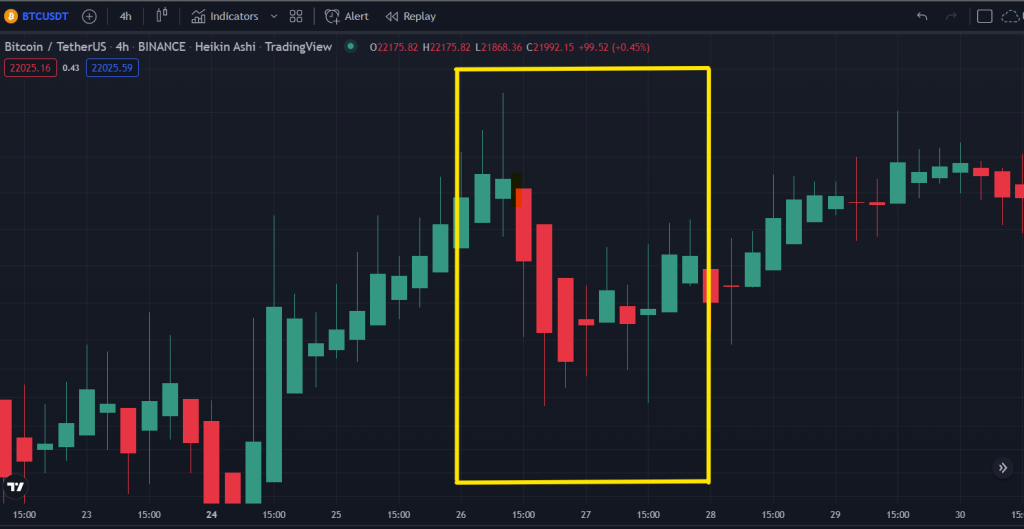Start Bar Replay mode
Screen dimensions: 1024x529
(411, 16)
